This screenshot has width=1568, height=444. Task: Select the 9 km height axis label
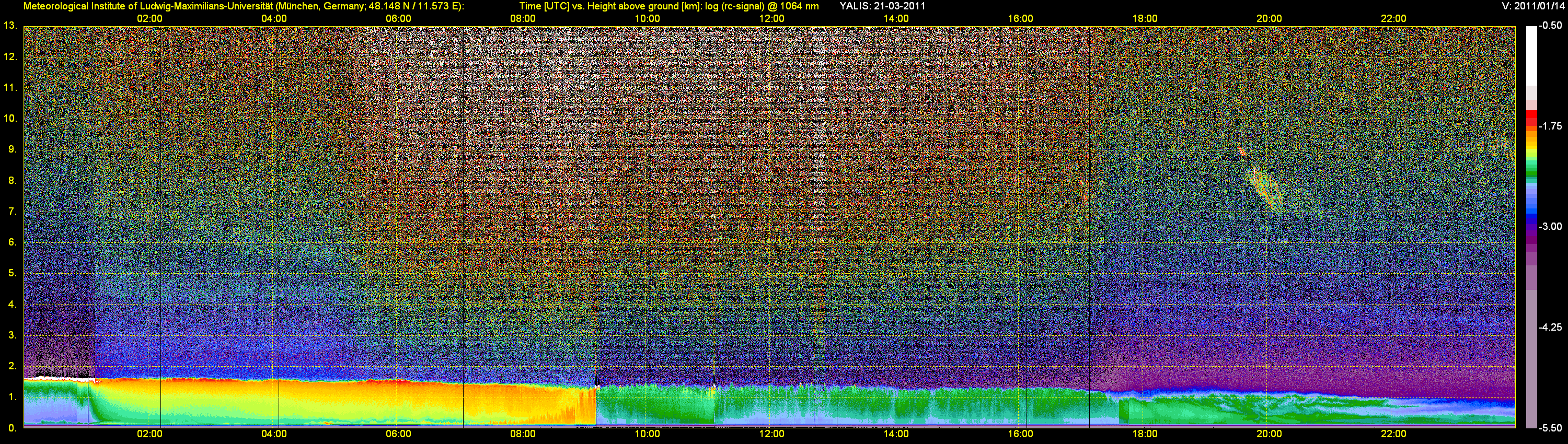pyautogui.click(x=11, y=149)
